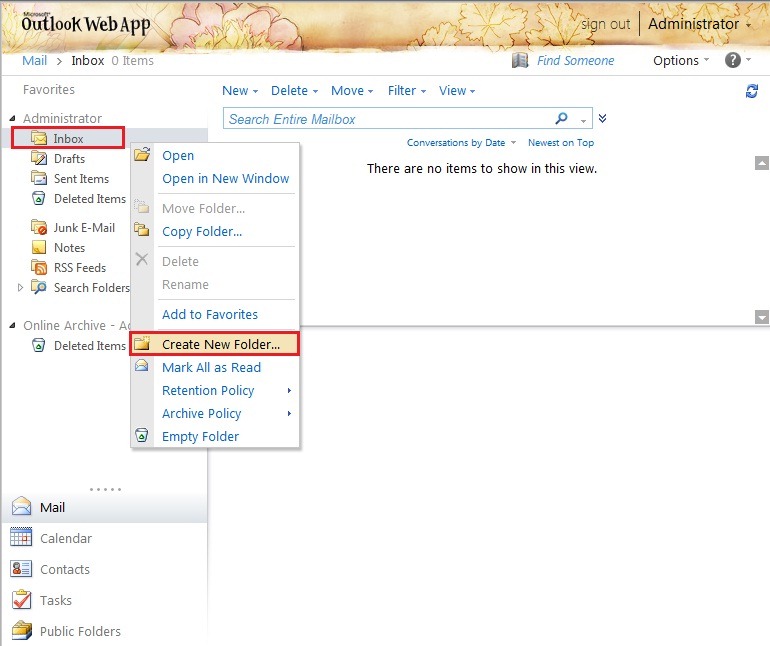The height and width of the screenshot is (646, 770).
Task: Open the Retention Policy submenu
Action: (208, 390)
